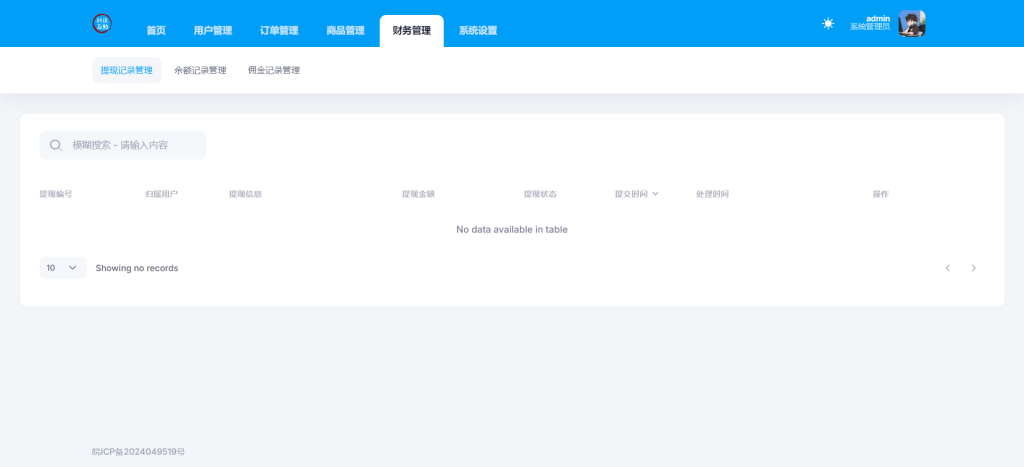Image resolution: width=1024 pixels, height=467 pixels.
Task: Open 订单管理 in the top navigation
Action: click(x=279, y=31)
